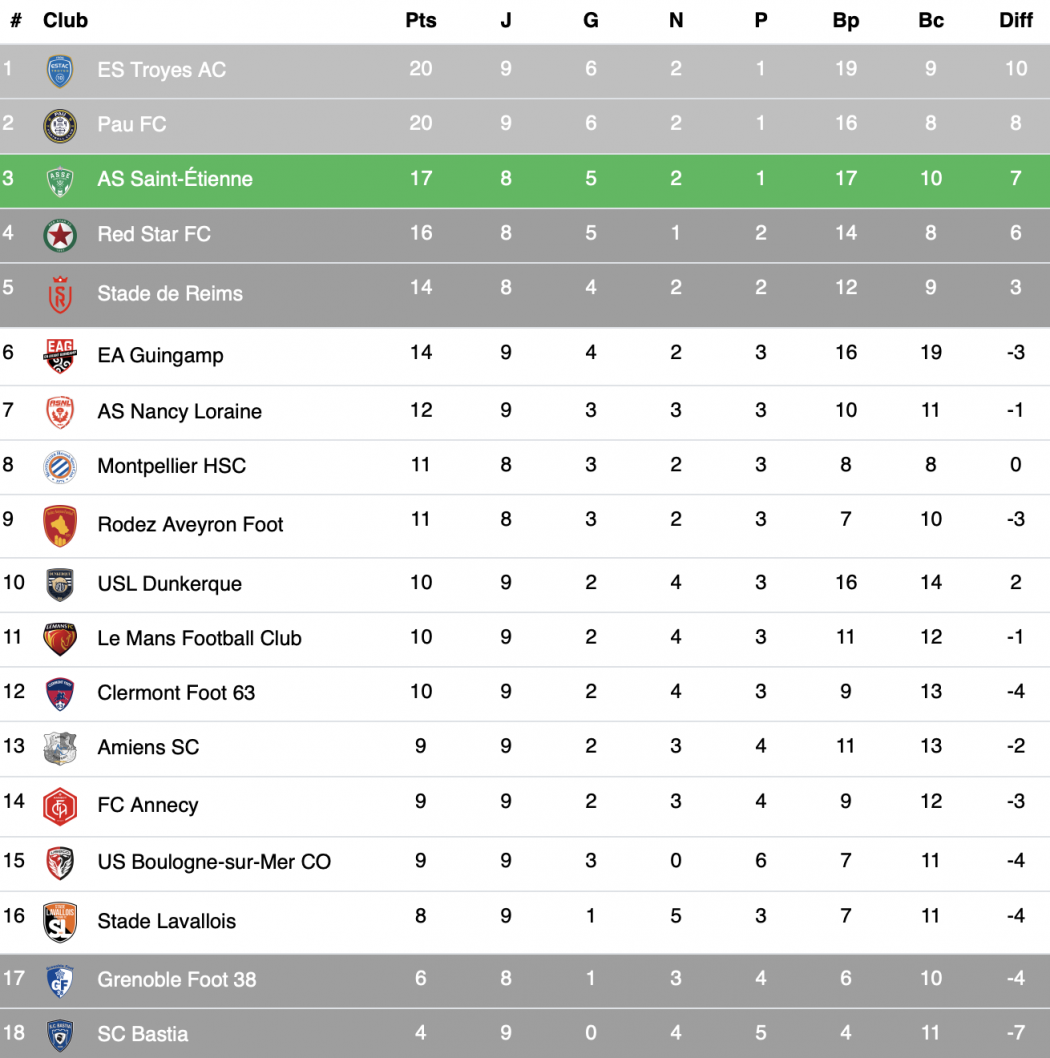Click the Rodez Aveyron Foot crest
Image resolution: width=1050 pixels, height=1058 pixels.
60,525
